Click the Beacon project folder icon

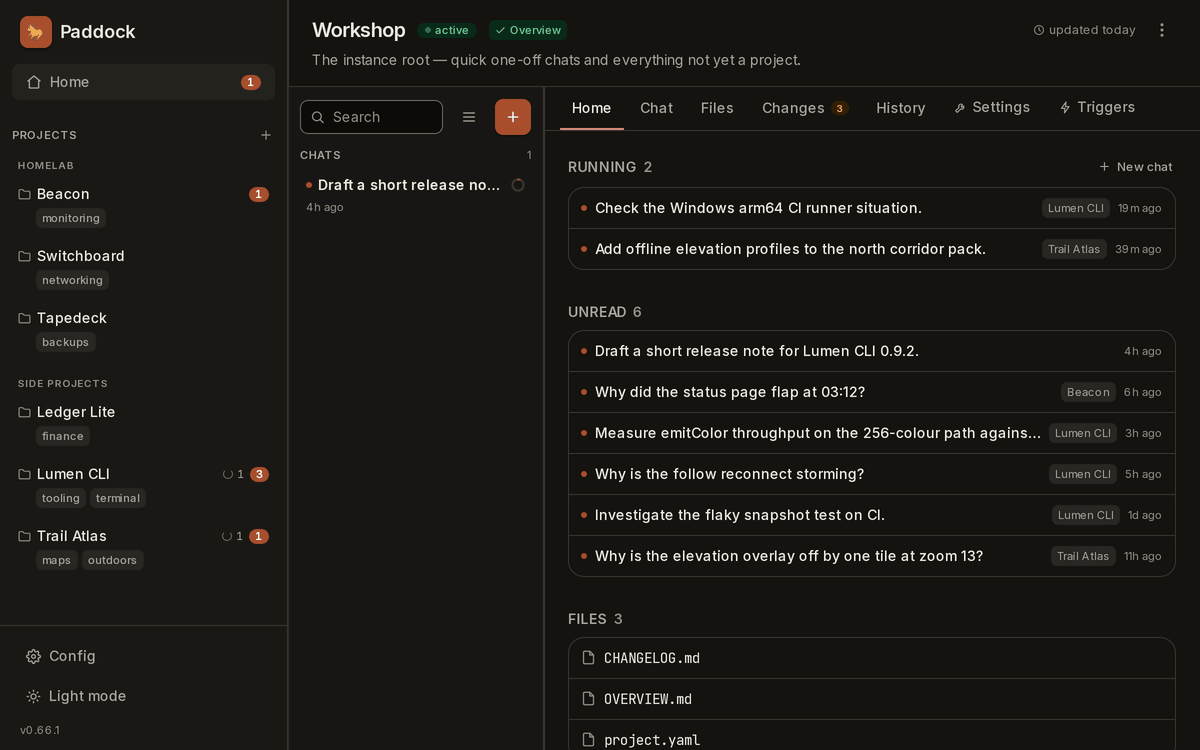(x=25, y=194)
